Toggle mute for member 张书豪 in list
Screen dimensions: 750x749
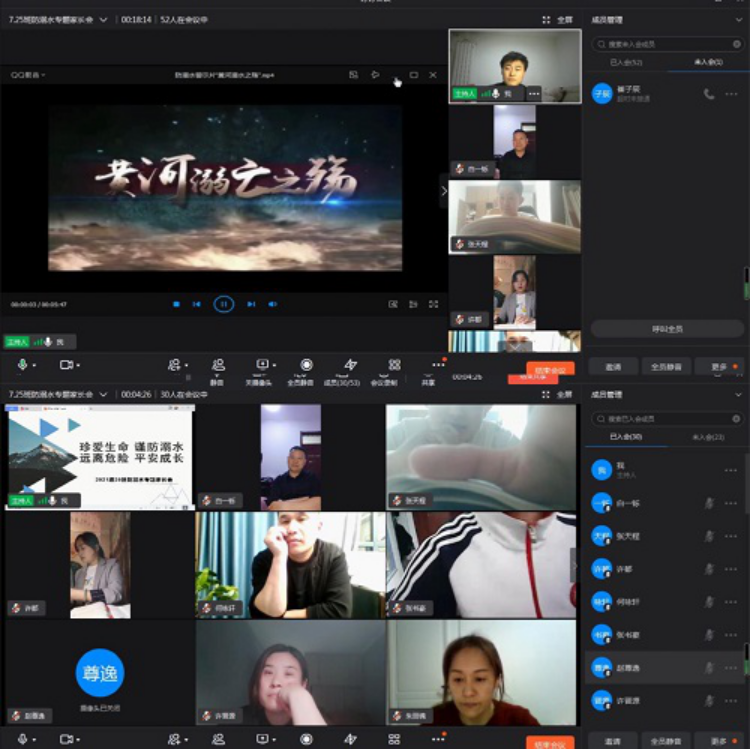tap(709, 635)
